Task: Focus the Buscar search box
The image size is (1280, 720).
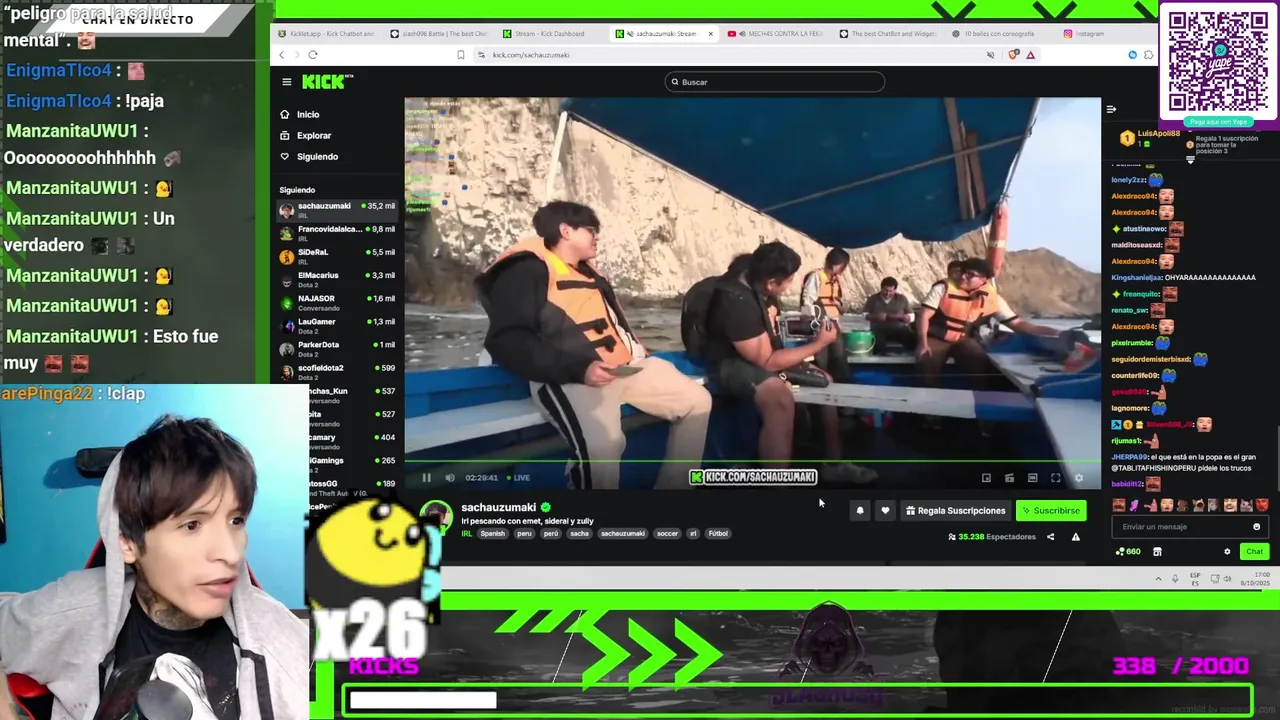Action: (775, 82)
